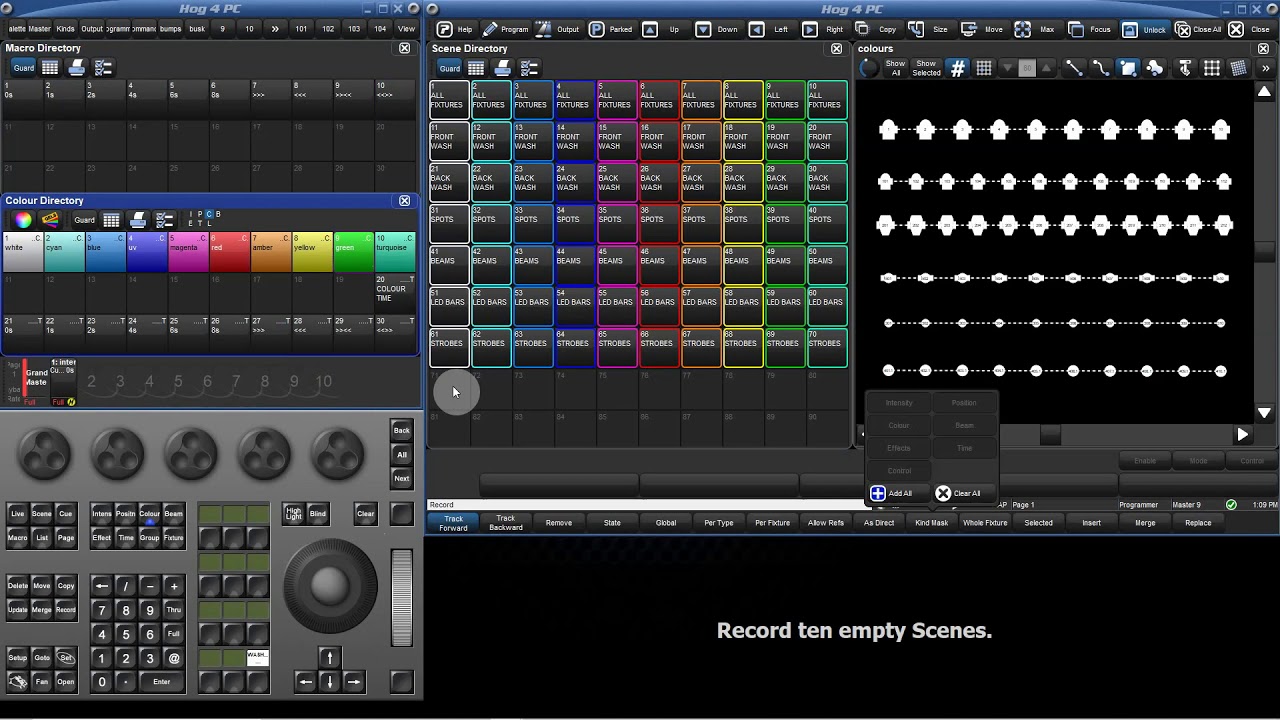Image resolution: width=1280 pixels, height=720 pixels.
Task: Decrease grid size with the down arrow stepper
Action: tap(1007, 68)
